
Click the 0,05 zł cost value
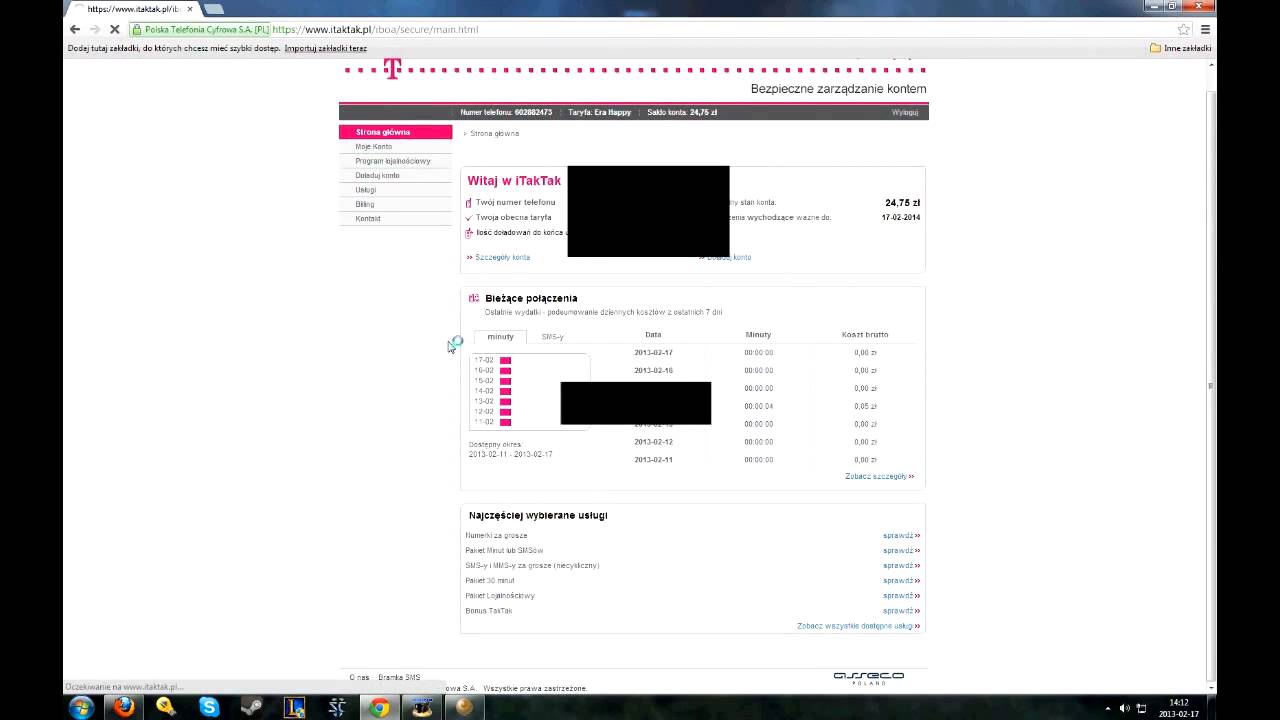(x=865, y=406)
